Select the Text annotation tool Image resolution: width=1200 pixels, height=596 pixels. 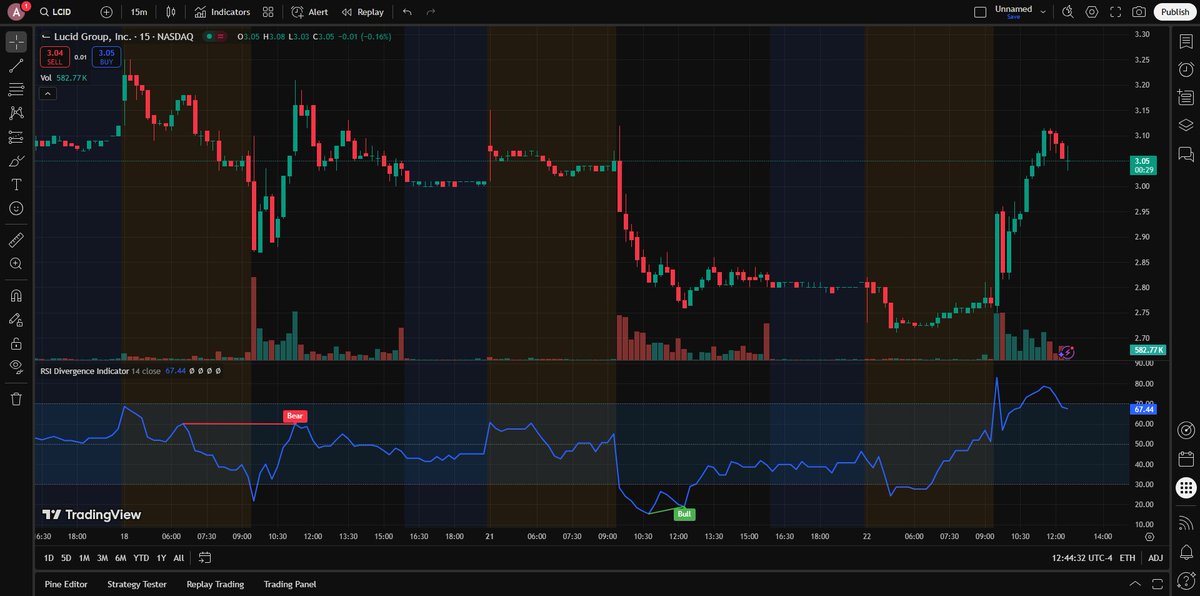point(16,185)
